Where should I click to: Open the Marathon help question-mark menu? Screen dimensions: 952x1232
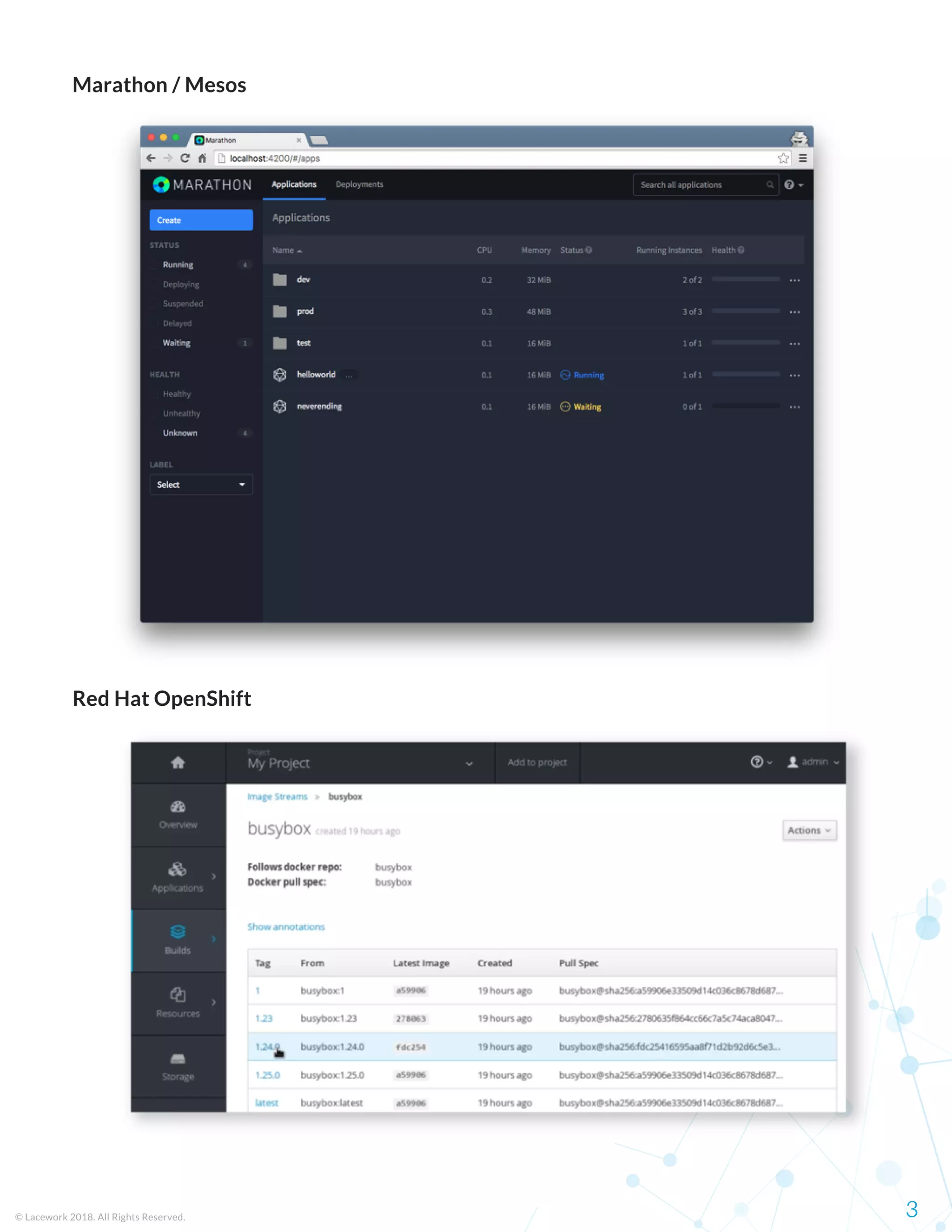pyautogui.click(x=793, y=185)
